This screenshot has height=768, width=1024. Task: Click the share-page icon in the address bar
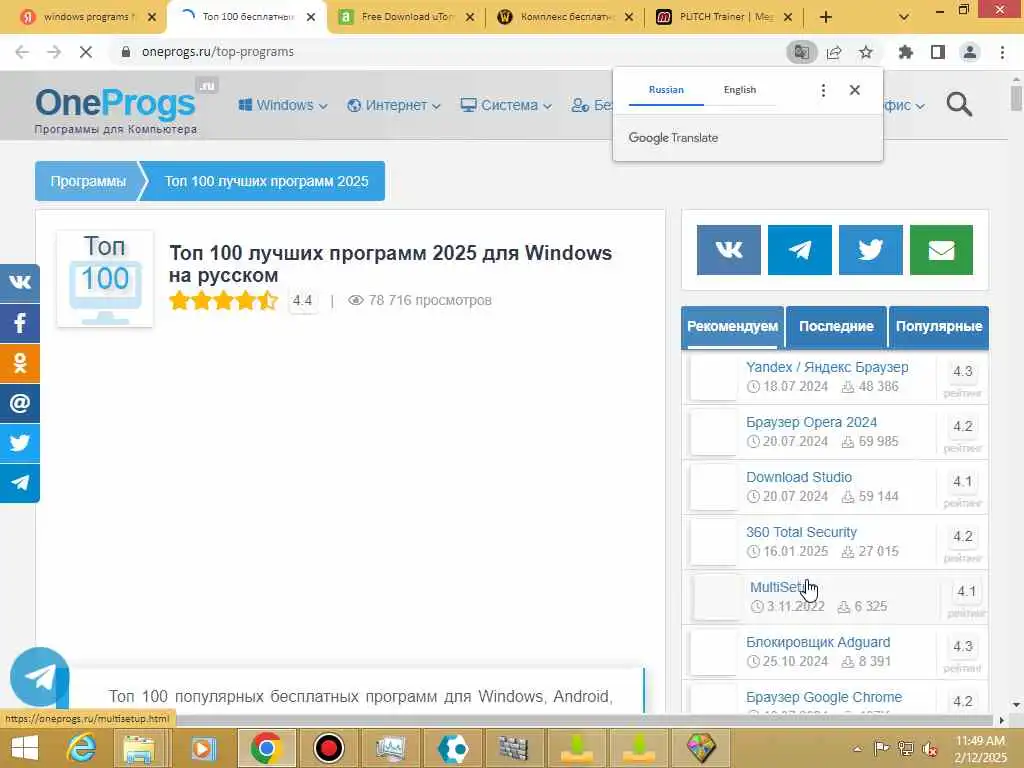834,52
